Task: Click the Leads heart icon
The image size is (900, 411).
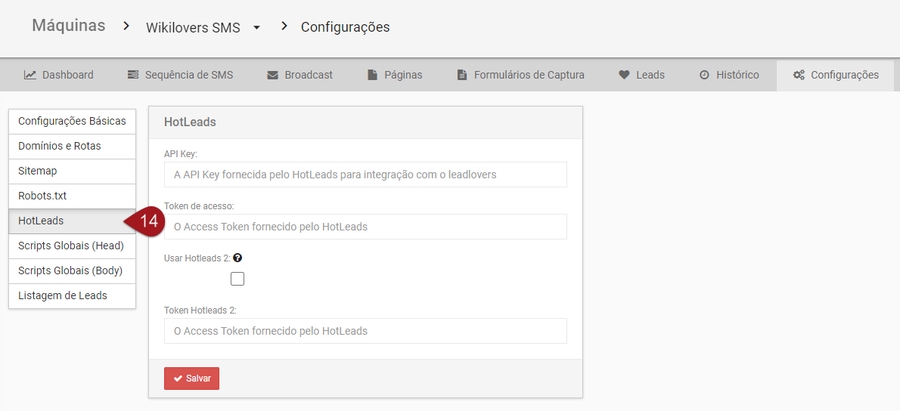Action: [x=624, y=75]
